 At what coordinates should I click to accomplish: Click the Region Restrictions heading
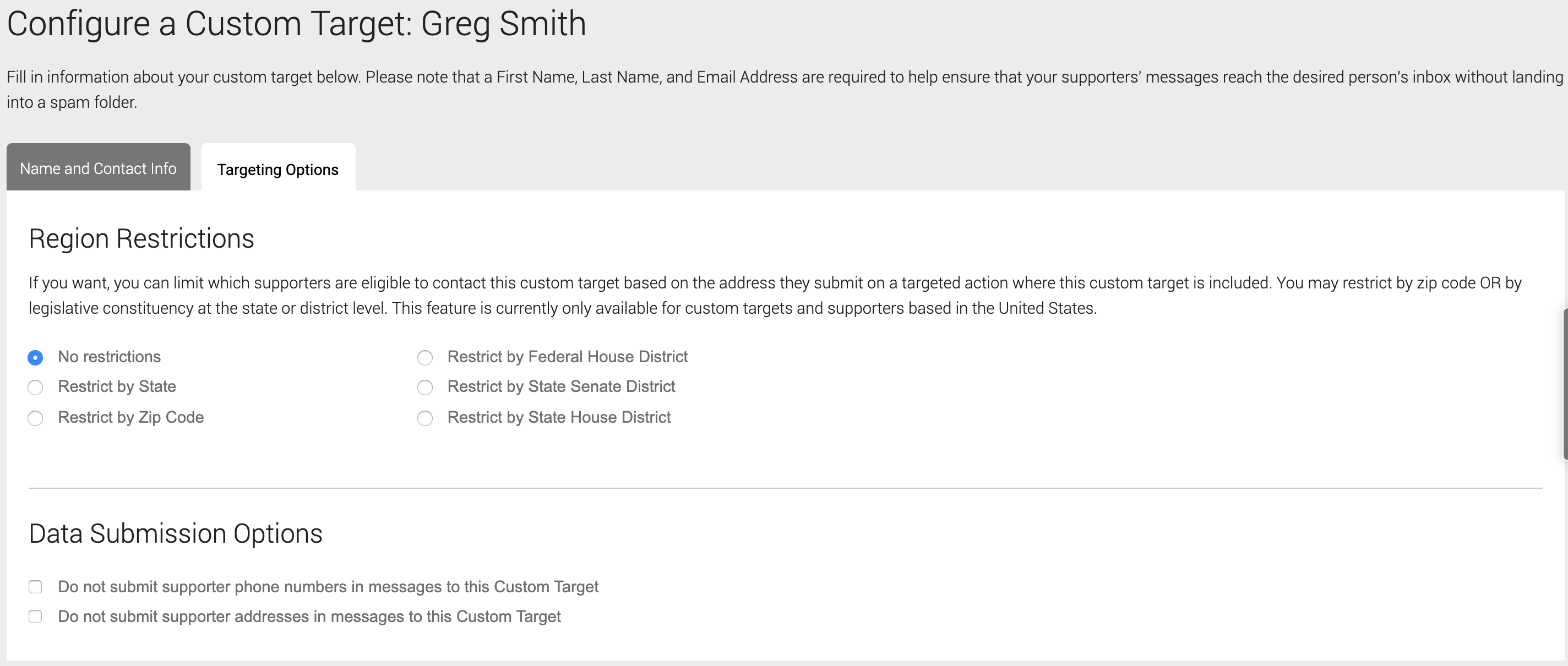pyautogui.click(x=141, y=239)
